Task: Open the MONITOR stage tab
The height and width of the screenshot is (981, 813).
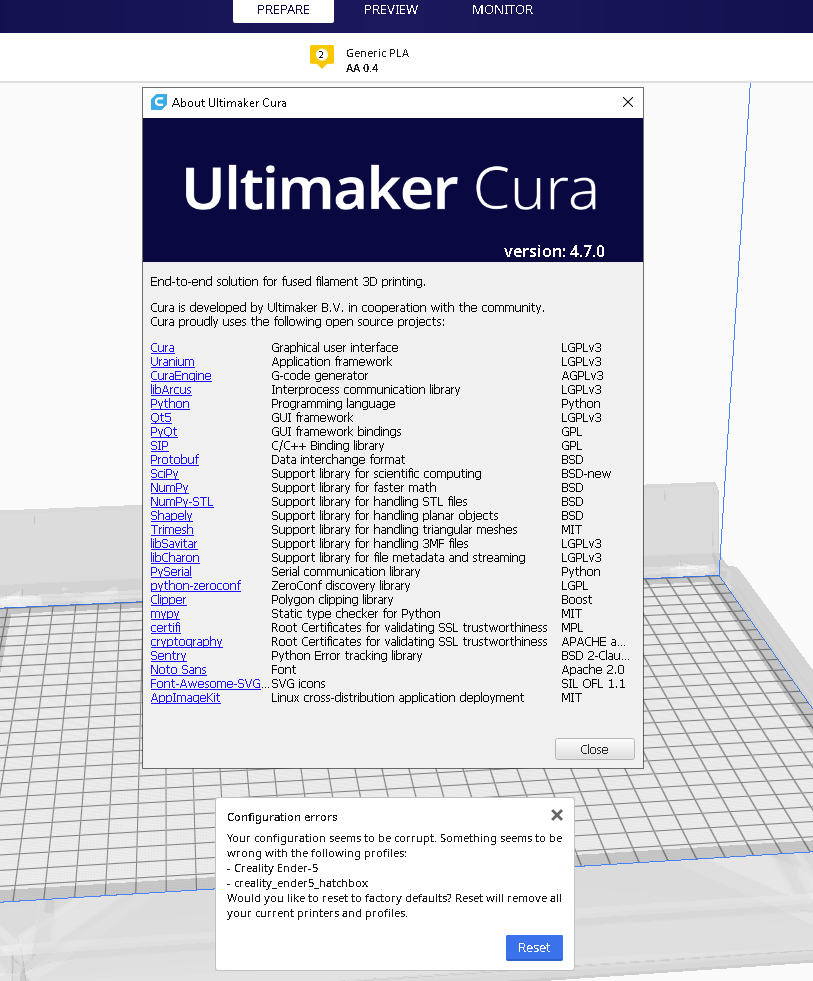Action: (502, 10)
